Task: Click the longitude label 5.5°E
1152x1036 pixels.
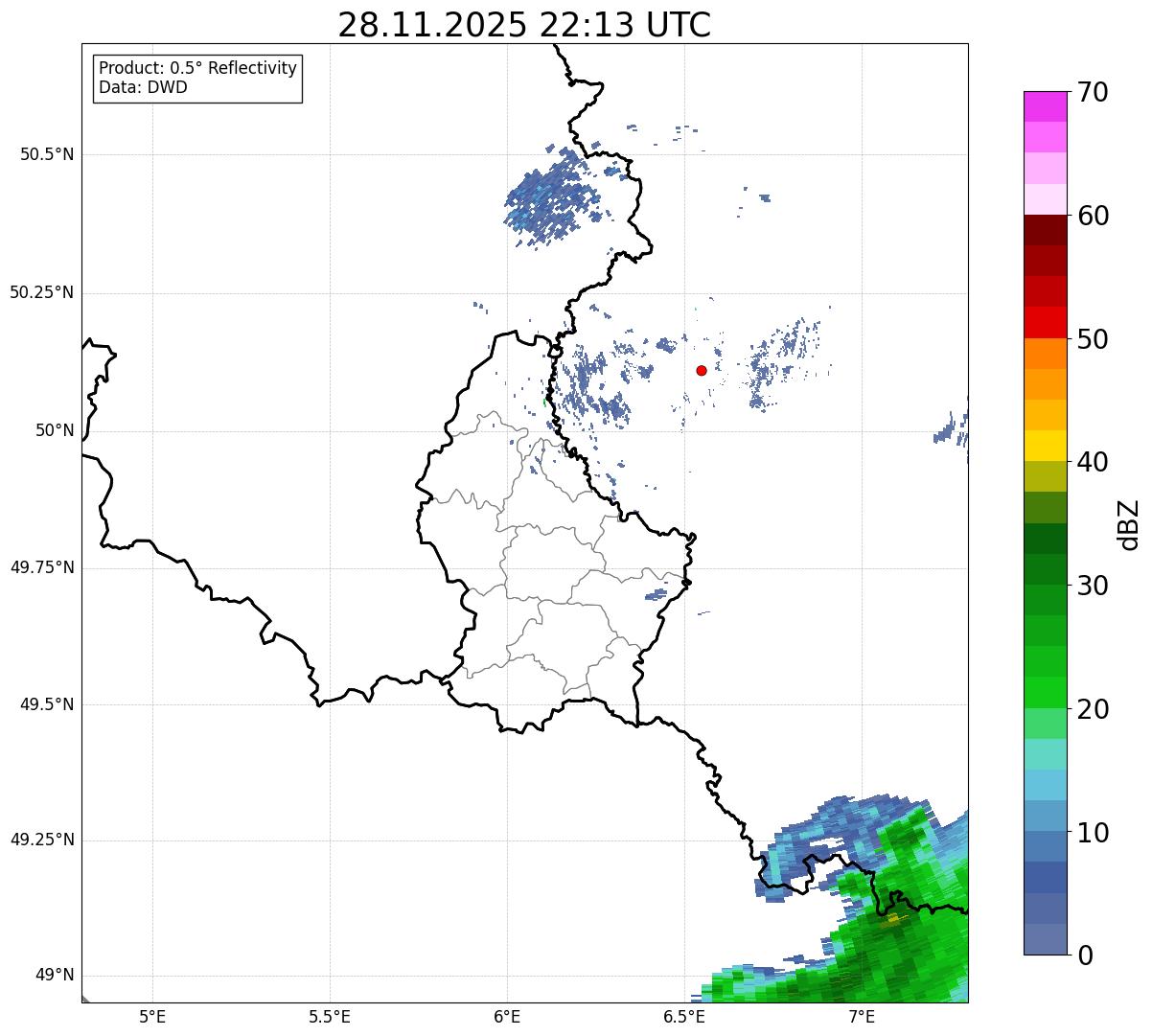Action: (330, 1017)
